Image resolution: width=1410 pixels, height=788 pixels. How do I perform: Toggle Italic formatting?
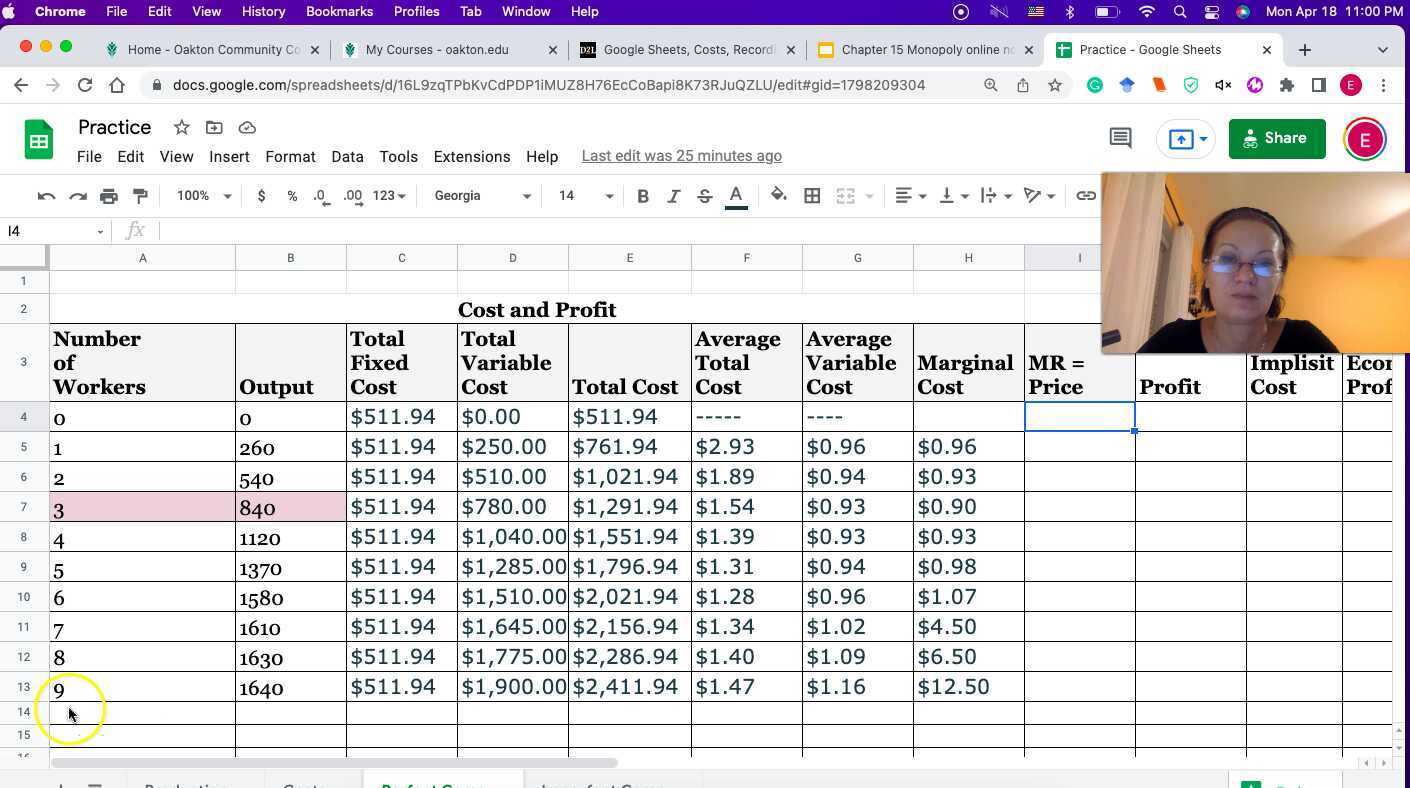(x=673, y=196)
